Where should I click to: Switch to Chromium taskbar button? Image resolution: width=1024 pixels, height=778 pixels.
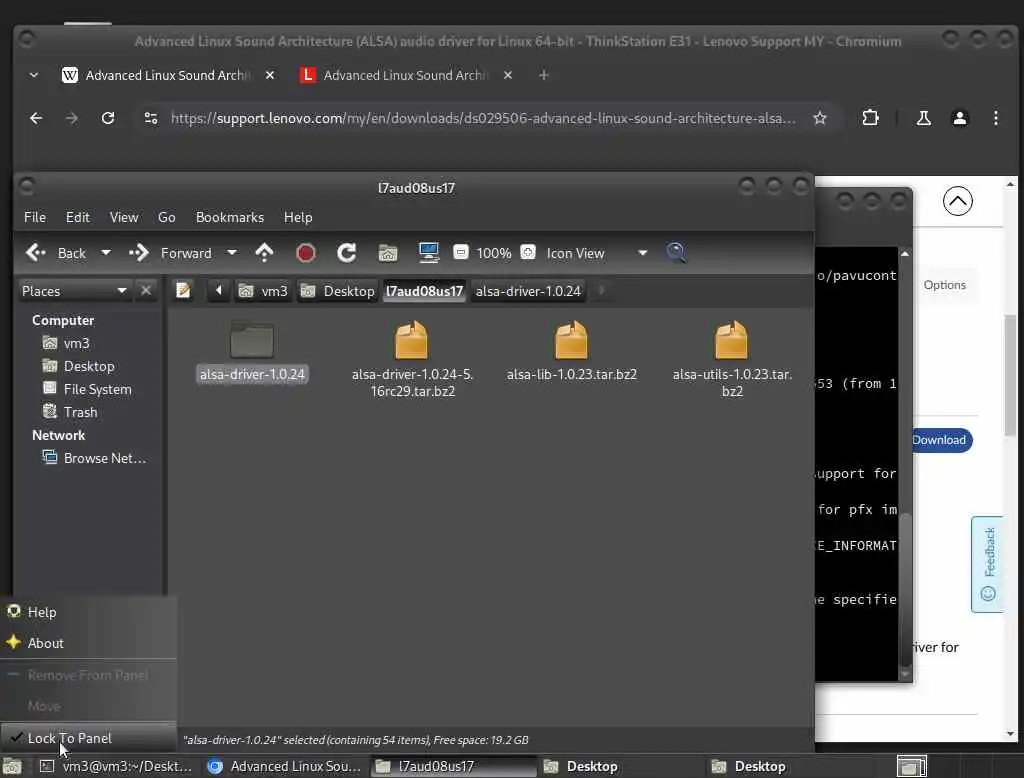tap(284, 766)
